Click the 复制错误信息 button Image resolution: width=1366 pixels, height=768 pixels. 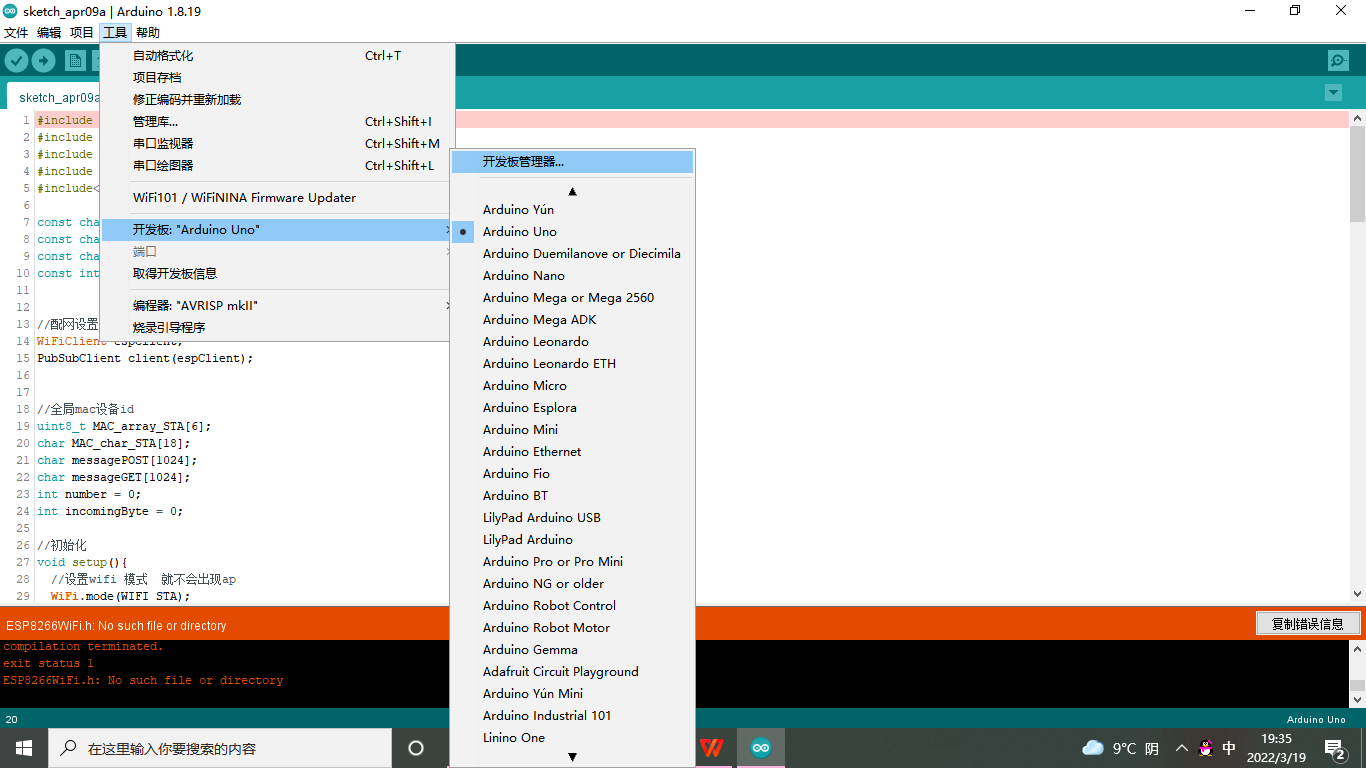click(1308, 624)
